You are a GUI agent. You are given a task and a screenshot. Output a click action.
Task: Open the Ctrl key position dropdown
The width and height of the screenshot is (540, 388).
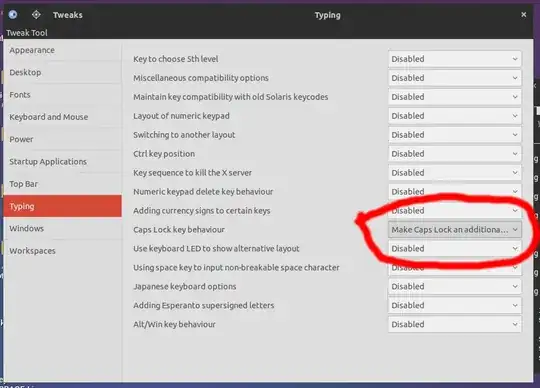coord(455,154)
